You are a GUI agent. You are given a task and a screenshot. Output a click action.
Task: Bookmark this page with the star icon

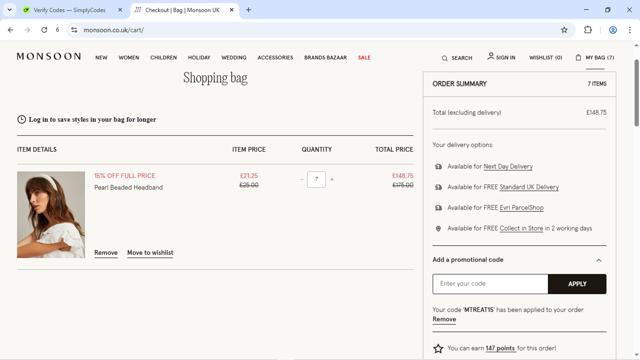pyautogui.click(x=564, y=30)
